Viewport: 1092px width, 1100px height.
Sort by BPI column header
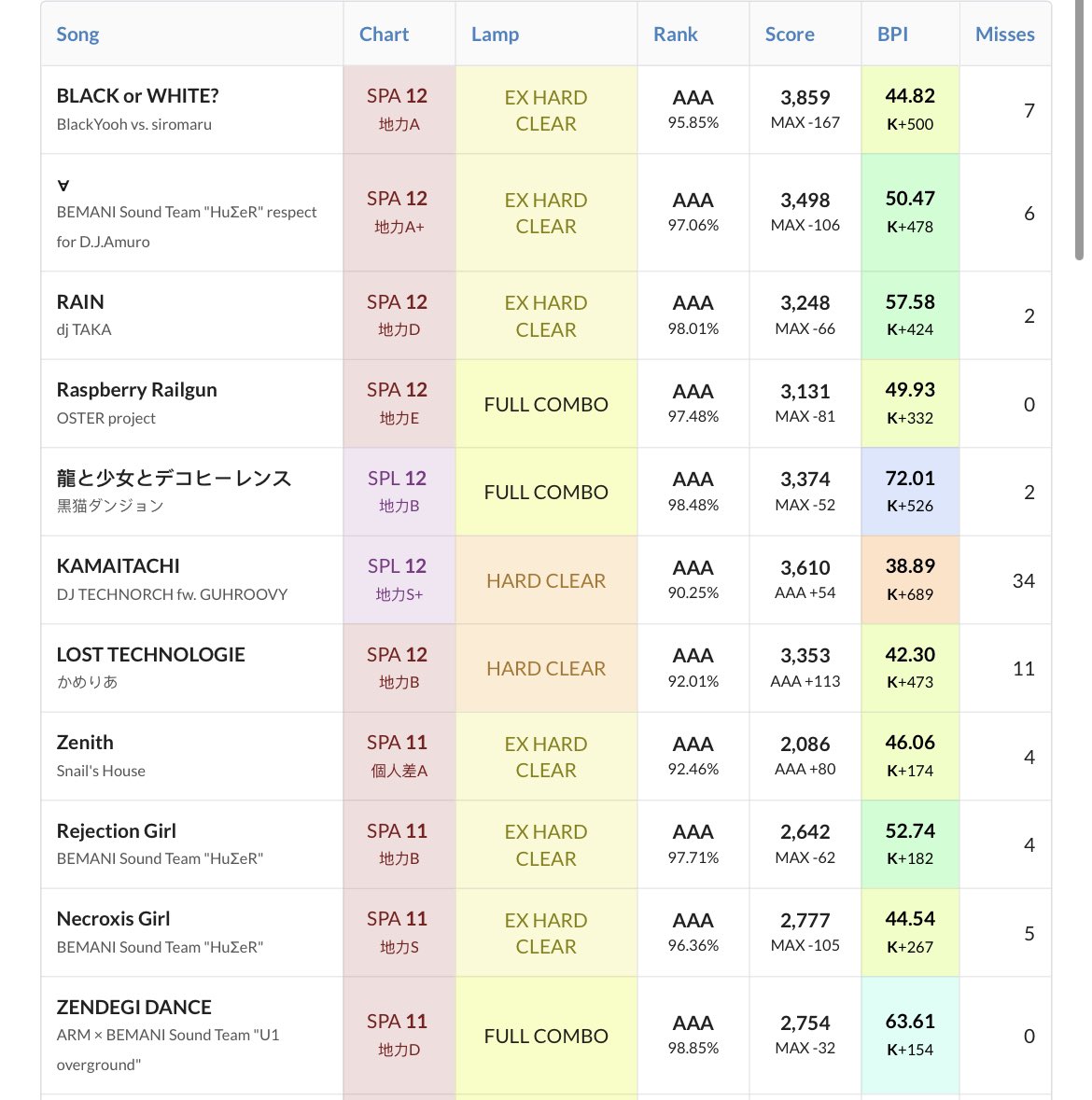tap(892, 35)
